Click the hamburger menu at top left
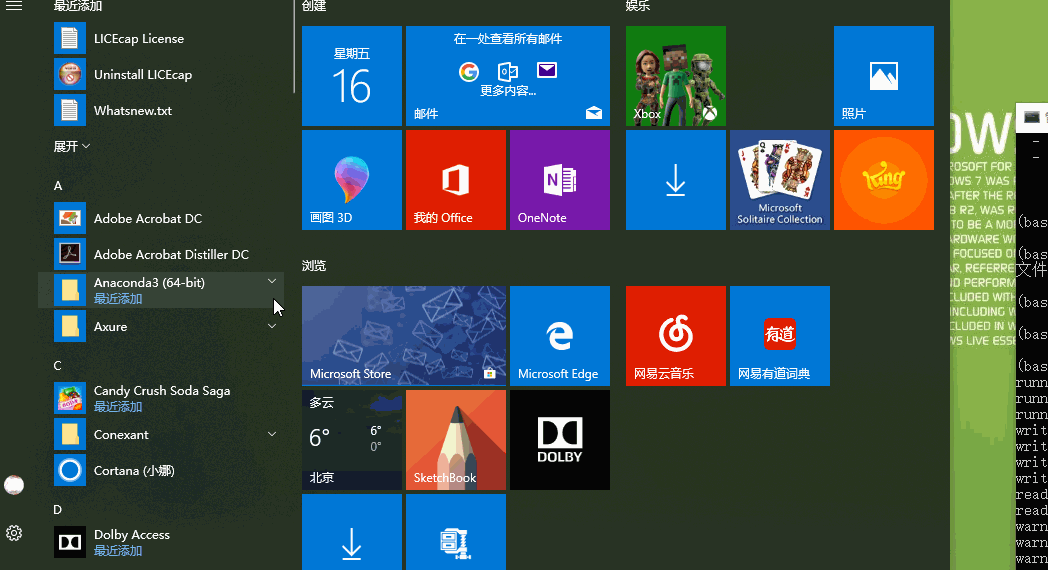 [x=14, y=6]
